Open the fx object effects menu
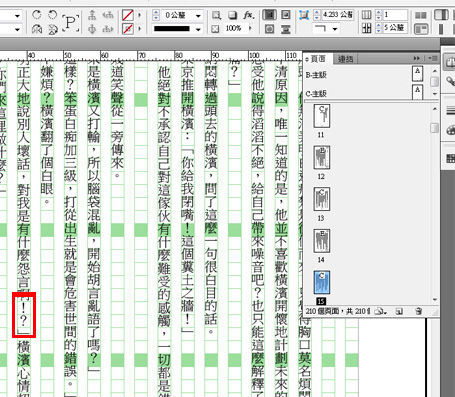The height and width of the screenshot is (397, 455). coord(249,15)
